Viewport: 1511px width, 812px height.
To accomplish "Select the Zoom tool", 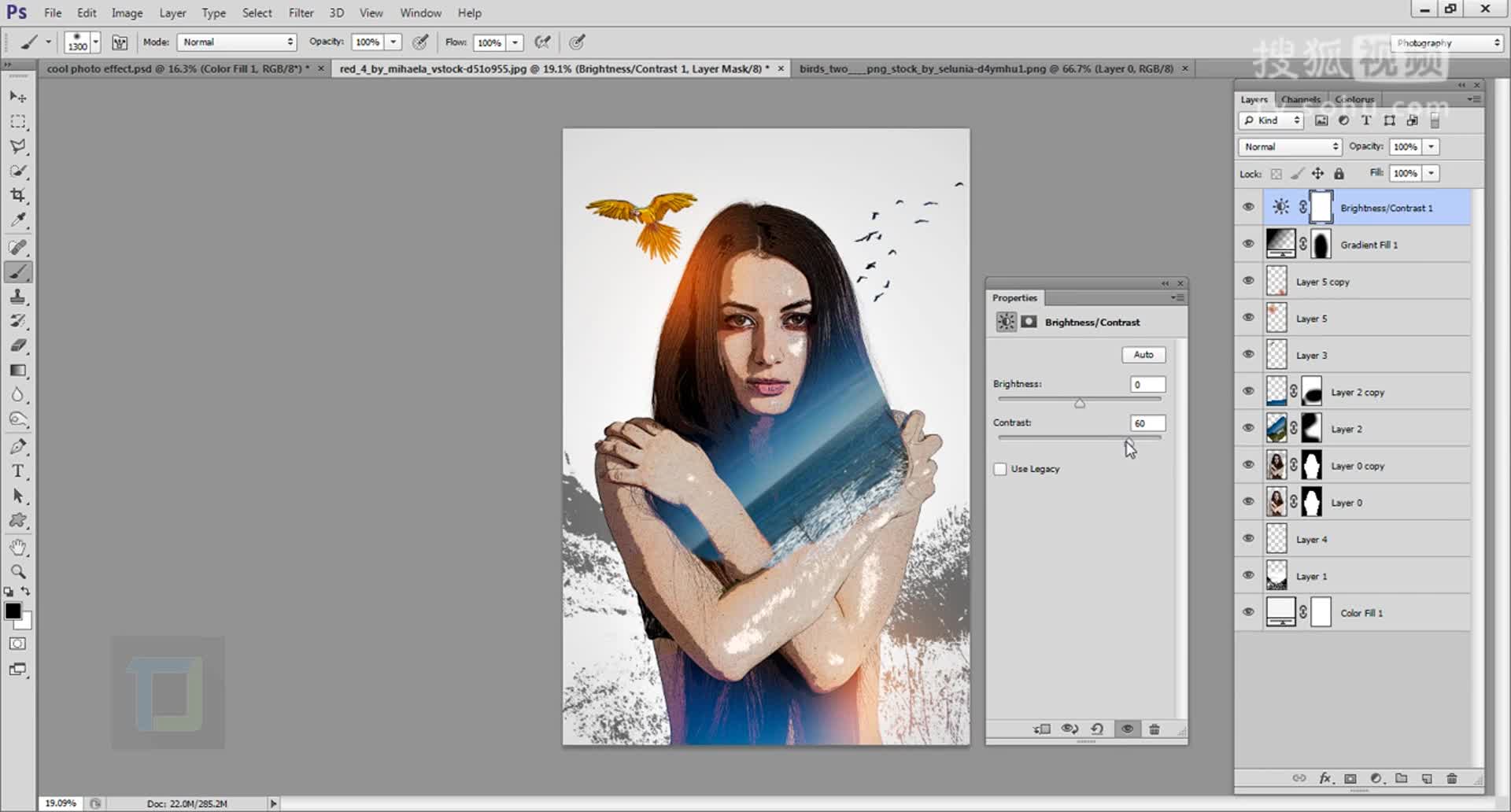I will (x=17, y=571).
